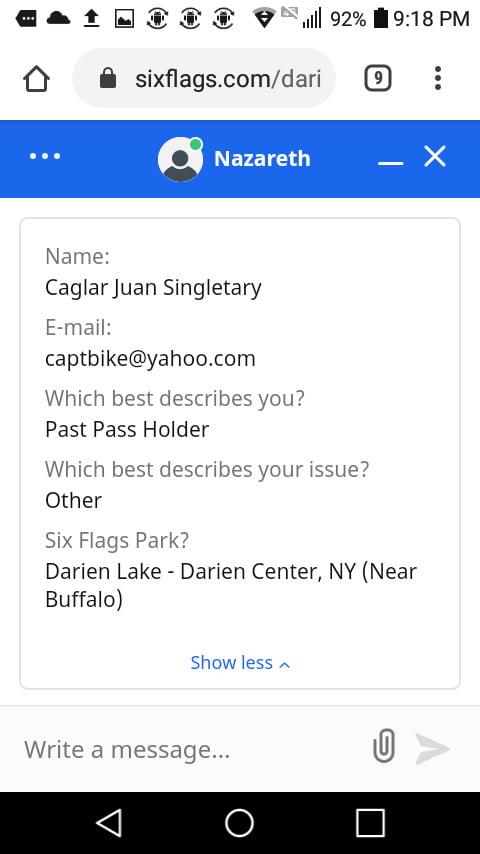Open the chat options three-dot menu
480x854 pixels.
45,156
